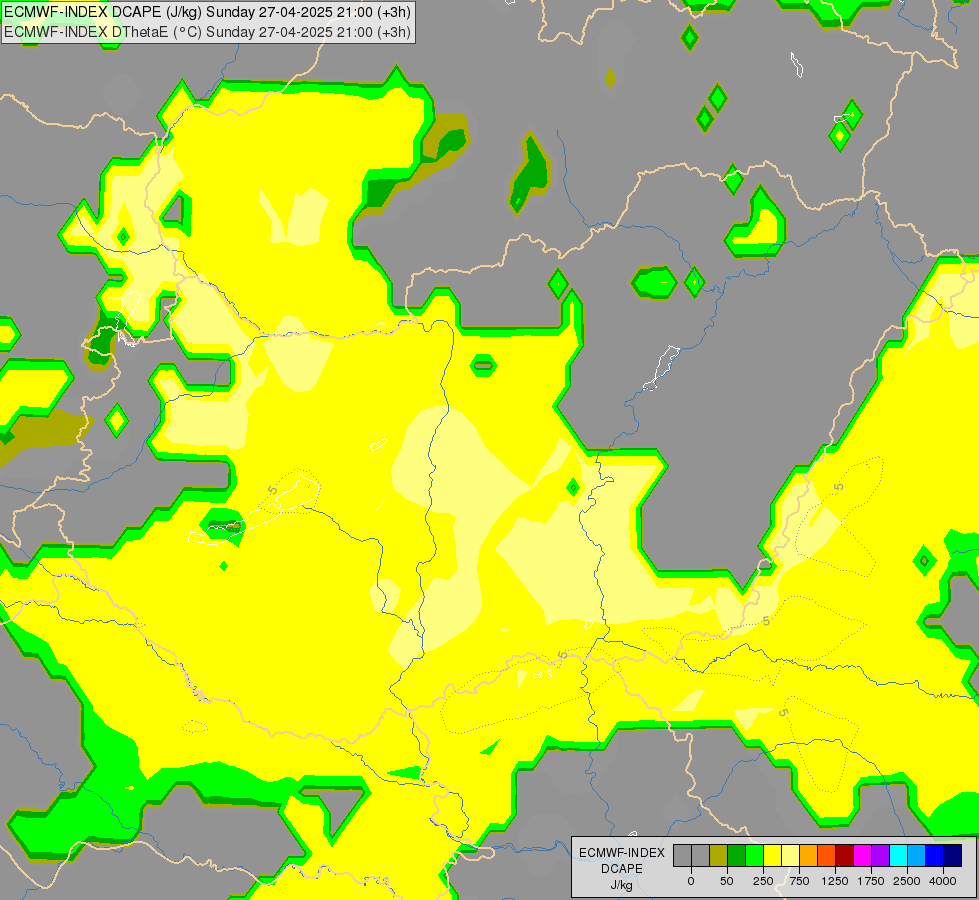Click the DThetaE title line in header

(x=207, y=31)
